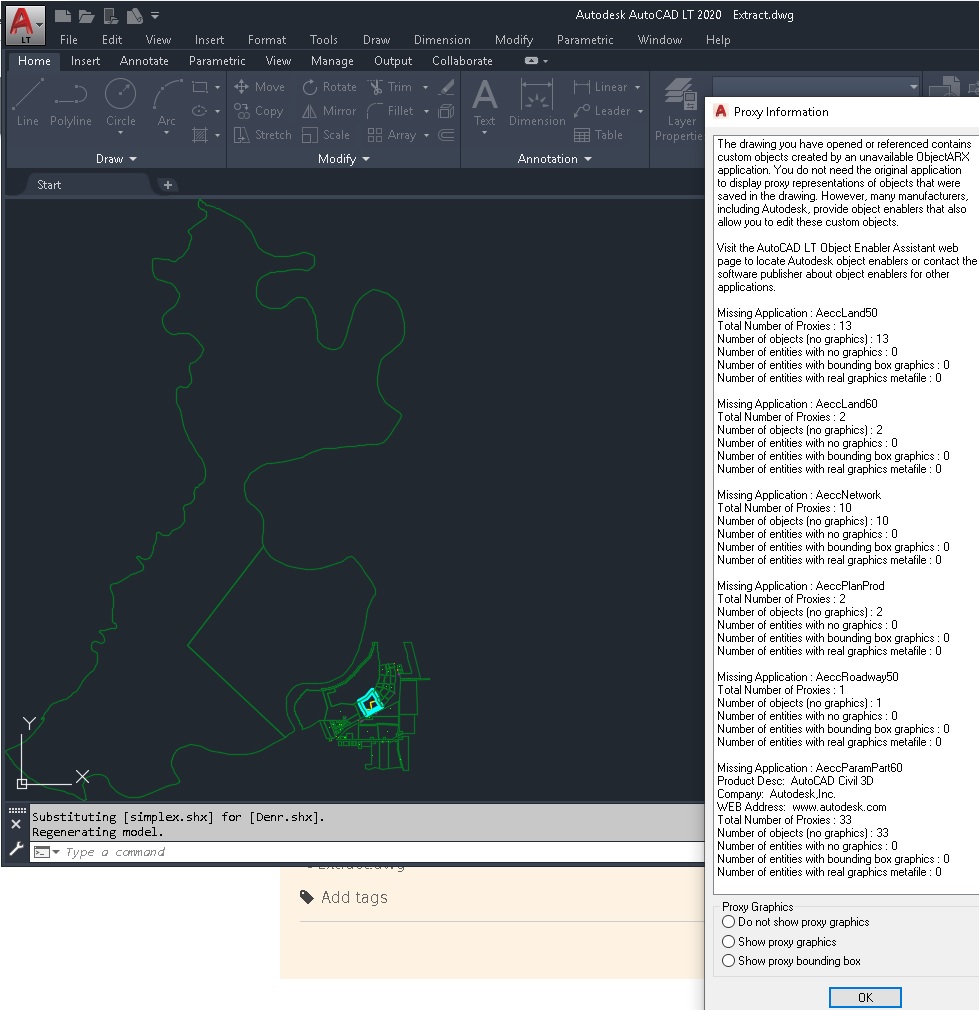This screenshot has height=1010, width=979.
Task: Click the Stretch tool
Action: click(x=262, y=135)
